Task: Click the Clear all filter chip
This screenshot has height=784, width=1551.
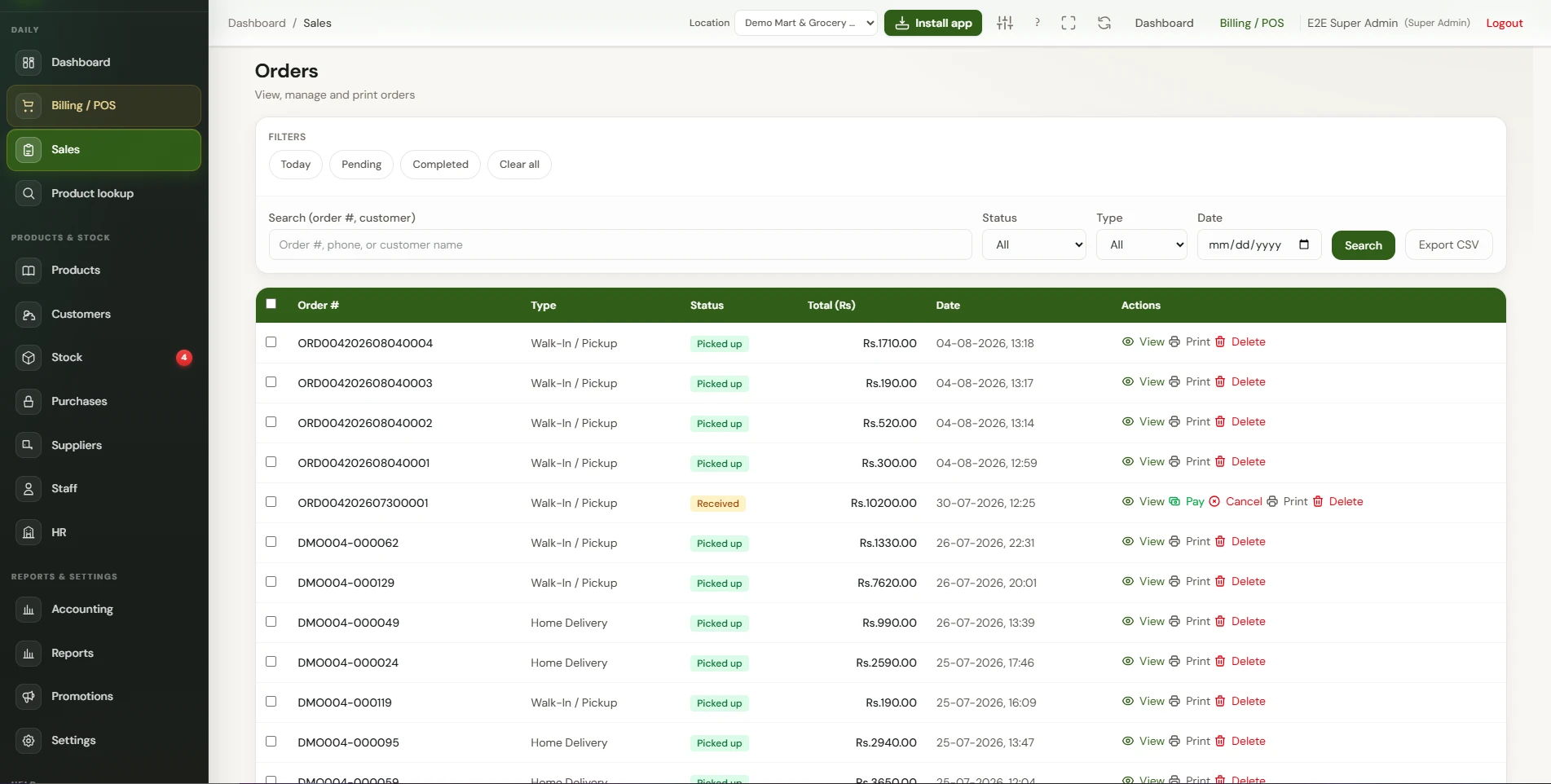Action: (519, 165)
